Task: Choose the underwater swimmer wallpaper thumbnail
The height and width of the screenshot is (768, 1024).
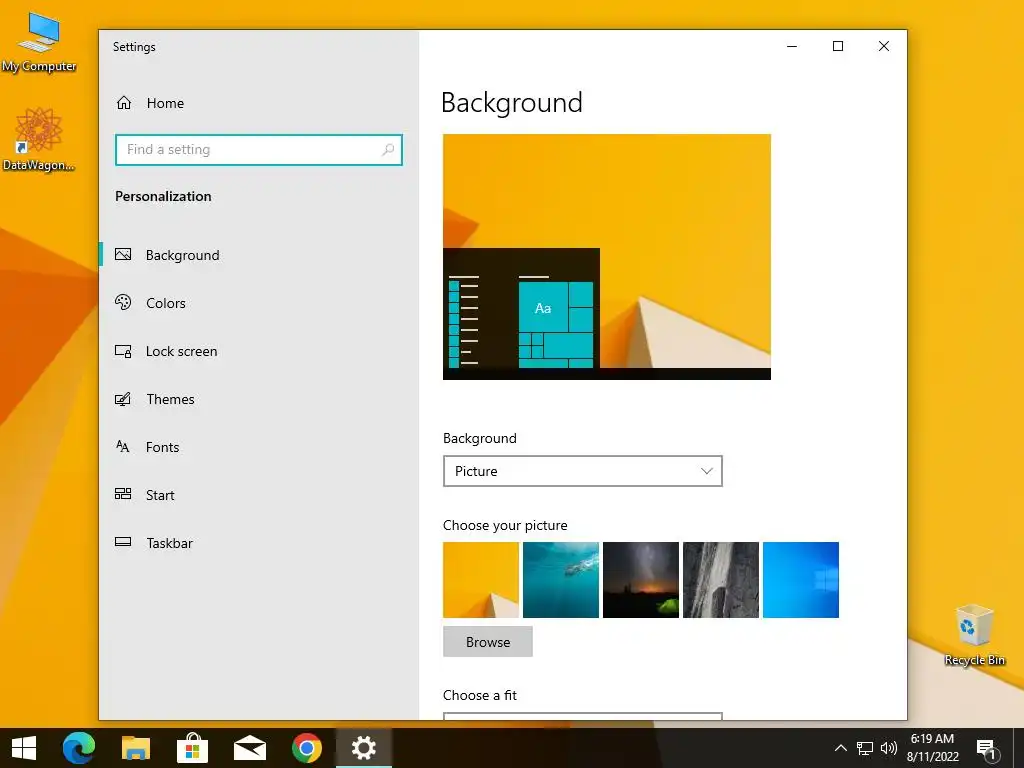Action: point(561,580)
